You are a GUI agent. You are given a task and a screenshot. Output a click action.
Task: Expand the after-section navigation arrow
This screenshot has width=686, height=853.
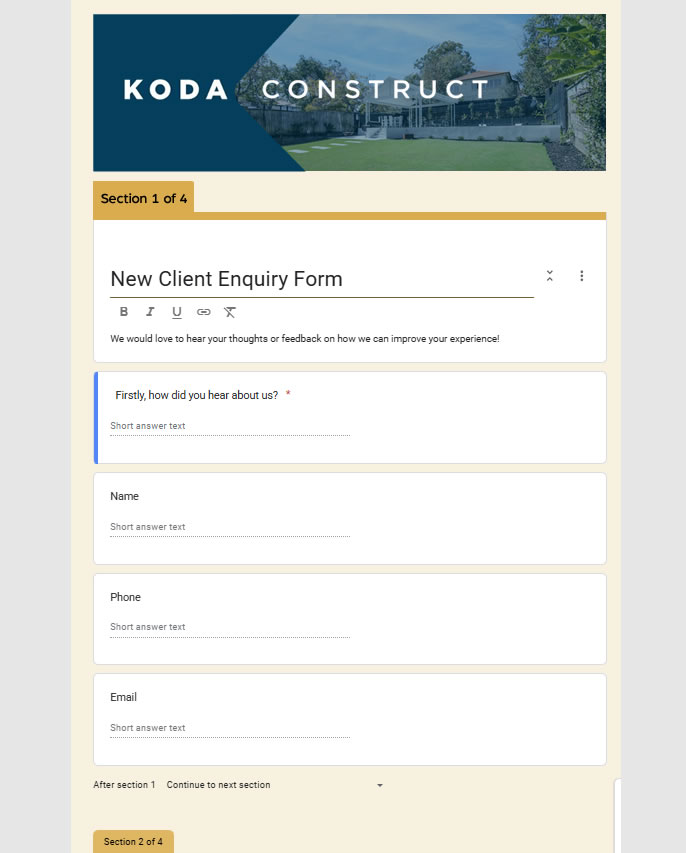pyautogui.click(x=380, y=785)
